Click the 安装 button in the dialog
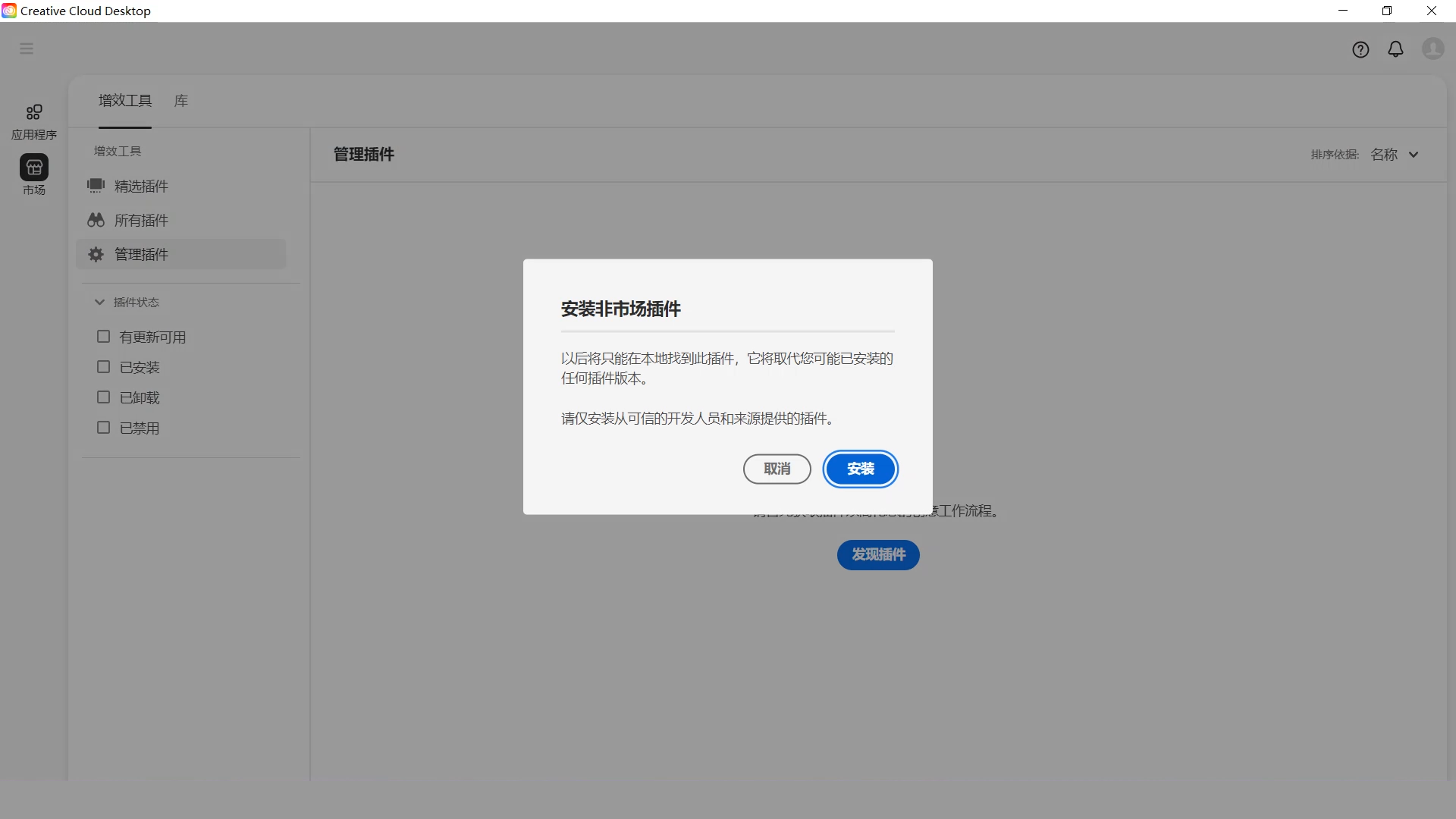This screenshot has width=1456, height=819. 860,469
